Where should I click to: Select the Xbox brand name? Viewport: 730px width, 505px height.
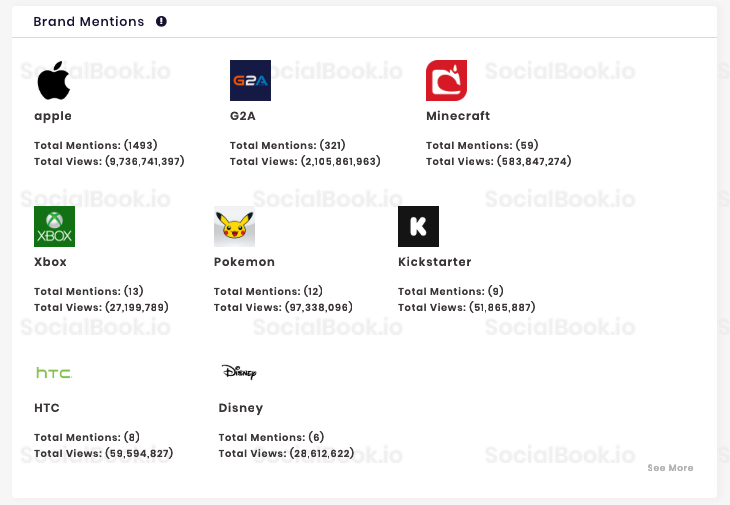(50, 262)
